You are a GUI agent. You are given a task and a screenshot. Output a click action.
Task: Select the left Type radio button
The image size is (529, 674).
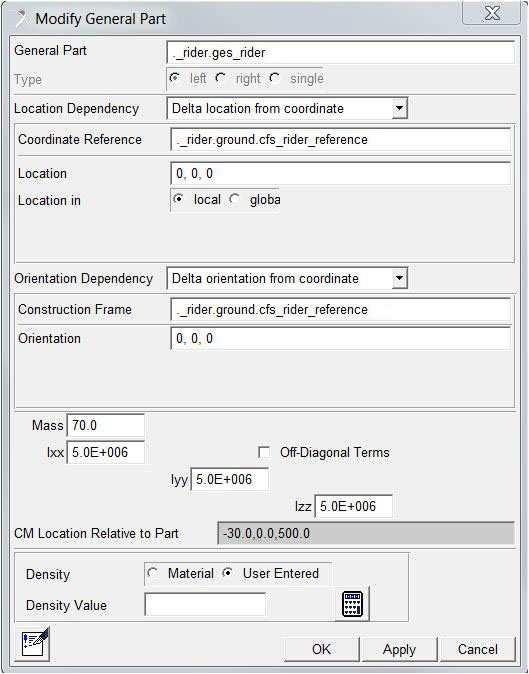coord(175,78)
